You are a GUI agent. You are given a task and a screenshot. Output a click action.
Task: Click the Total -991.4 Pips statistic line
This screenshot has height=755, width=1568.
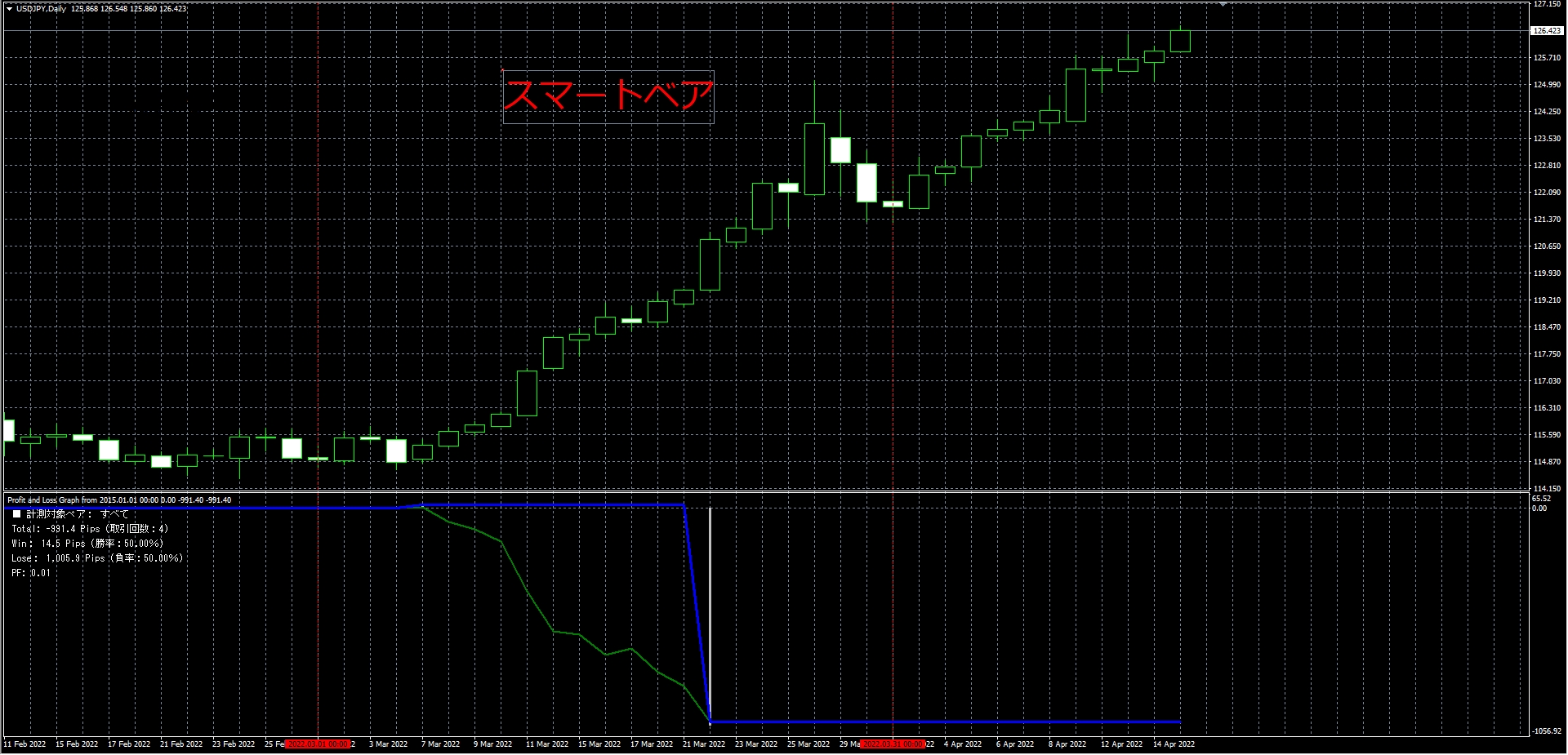click(90, 529)
